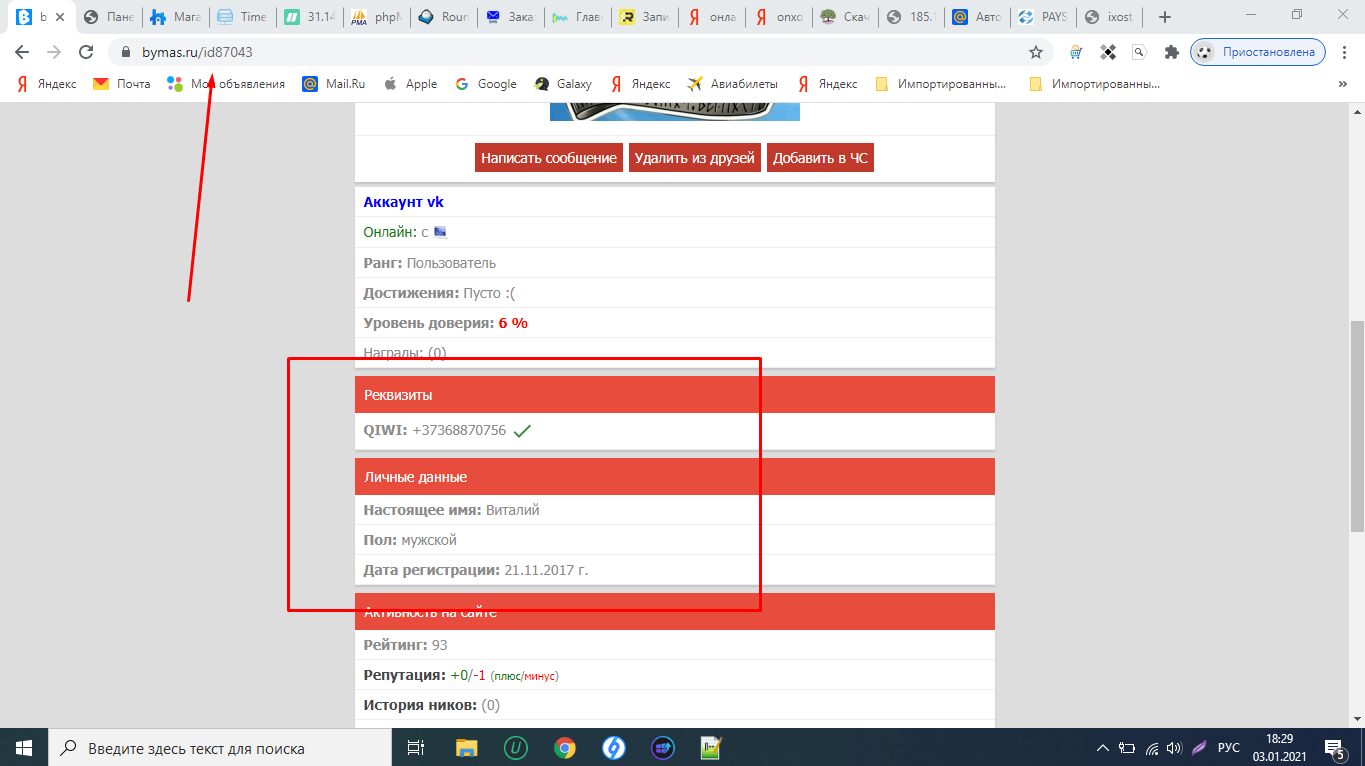
Task: Open Windows Task View icon
Action: 417,747
